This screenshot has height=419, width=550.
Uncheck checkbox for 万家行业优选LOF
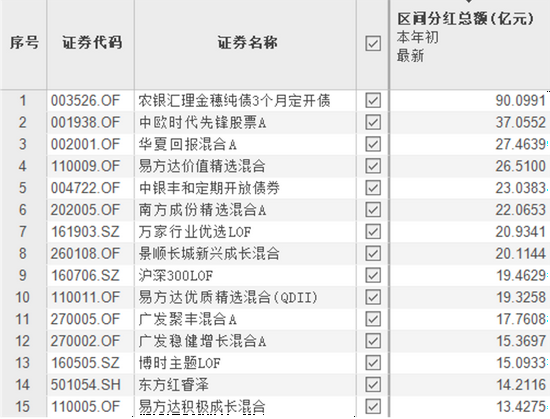(373, 231)
